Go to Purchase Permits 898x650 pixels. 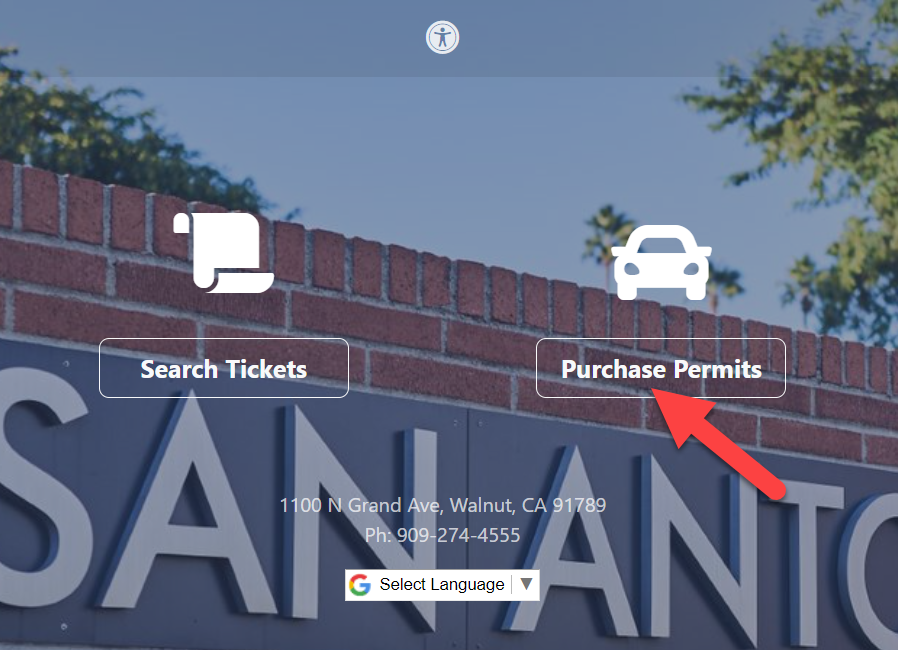pos(661,368)
